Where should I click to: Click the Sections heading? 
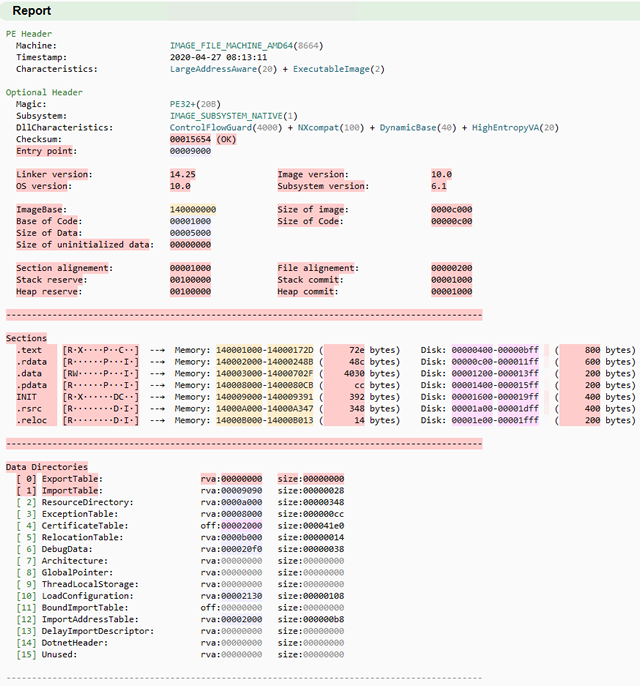[x=26, y=338]
